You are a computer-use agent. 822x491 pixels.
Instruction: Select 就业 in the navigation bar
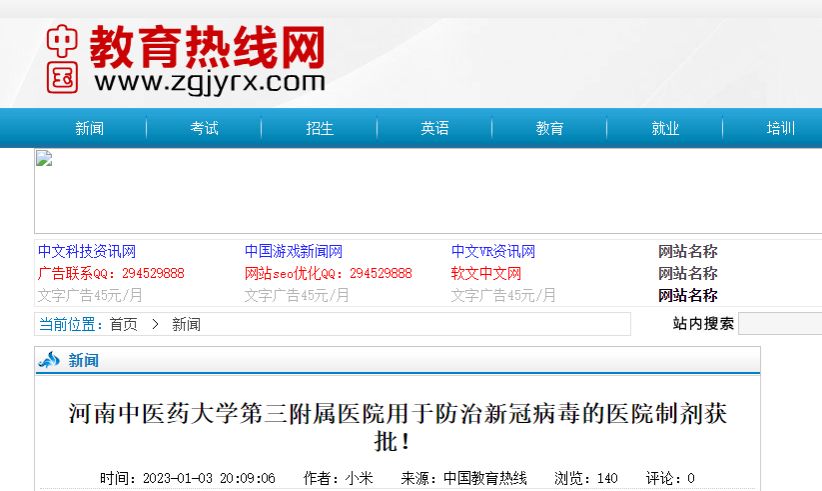coord(665,128)
